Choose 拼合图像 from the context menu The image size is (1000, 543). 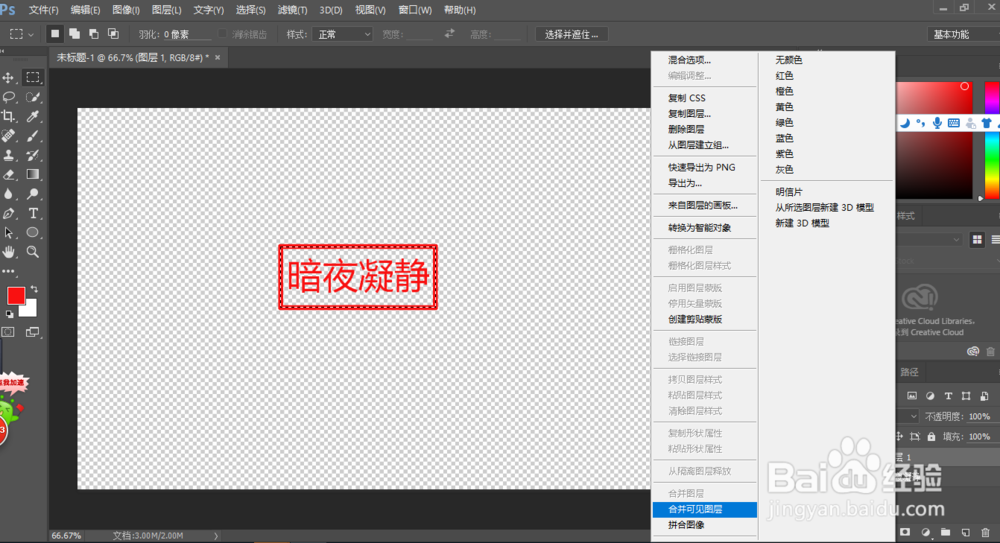click(705, 525)
